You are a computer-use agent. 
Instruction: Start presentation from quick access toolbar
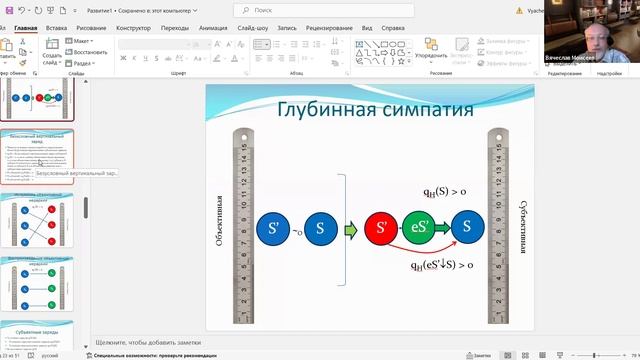tap(51, 11)
